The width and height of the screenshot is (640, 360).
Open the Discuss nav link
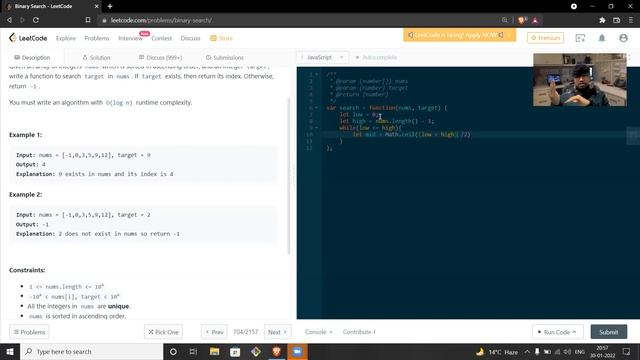[190, 38]
